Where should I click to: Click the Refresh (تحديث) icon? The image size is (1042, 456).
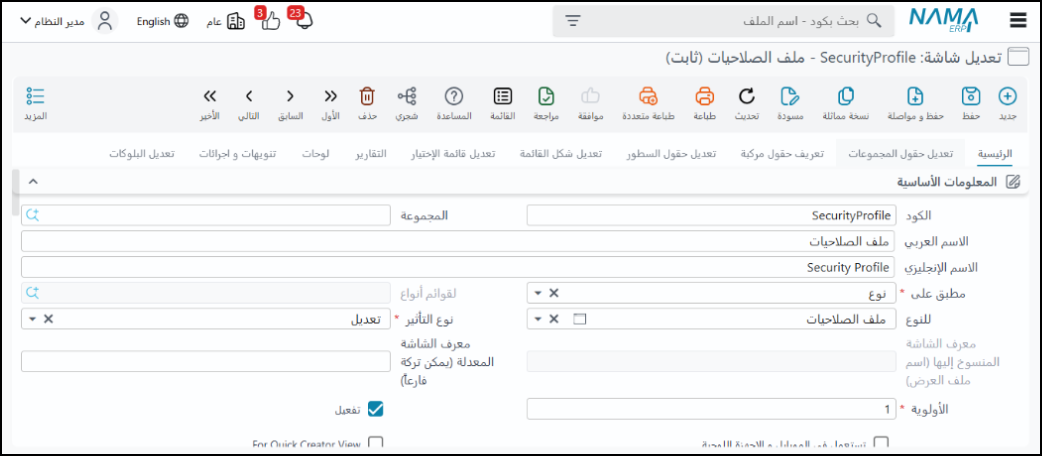(747, 97)
